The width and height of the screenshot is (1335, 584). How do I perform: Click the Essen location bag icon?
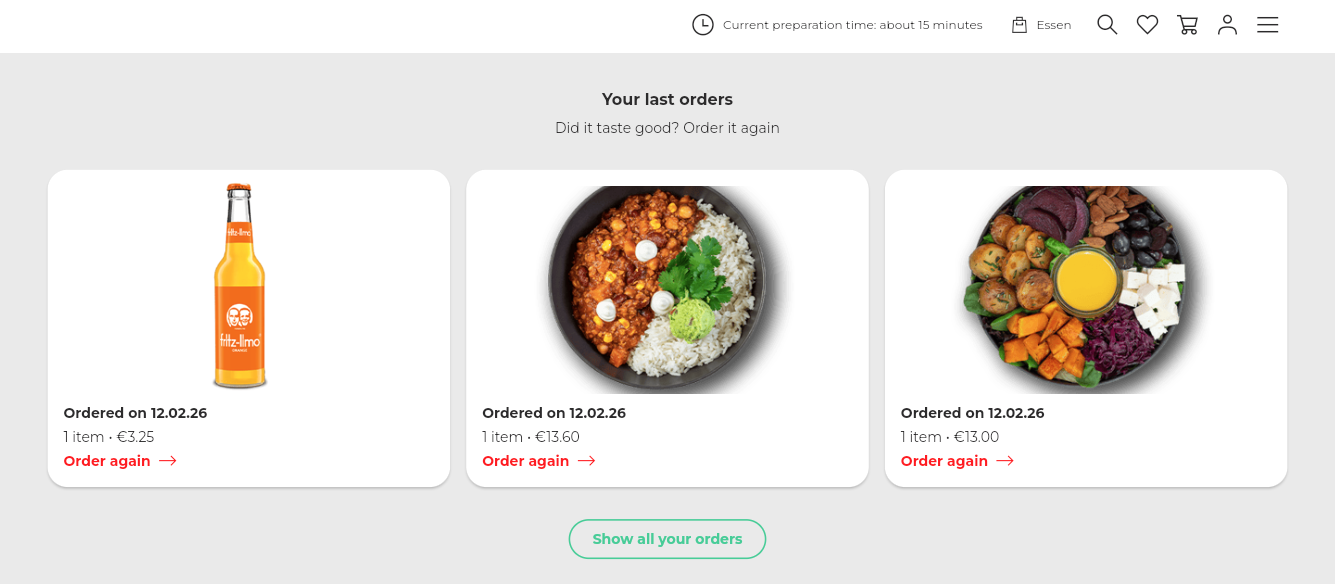tap(1019, 25)
